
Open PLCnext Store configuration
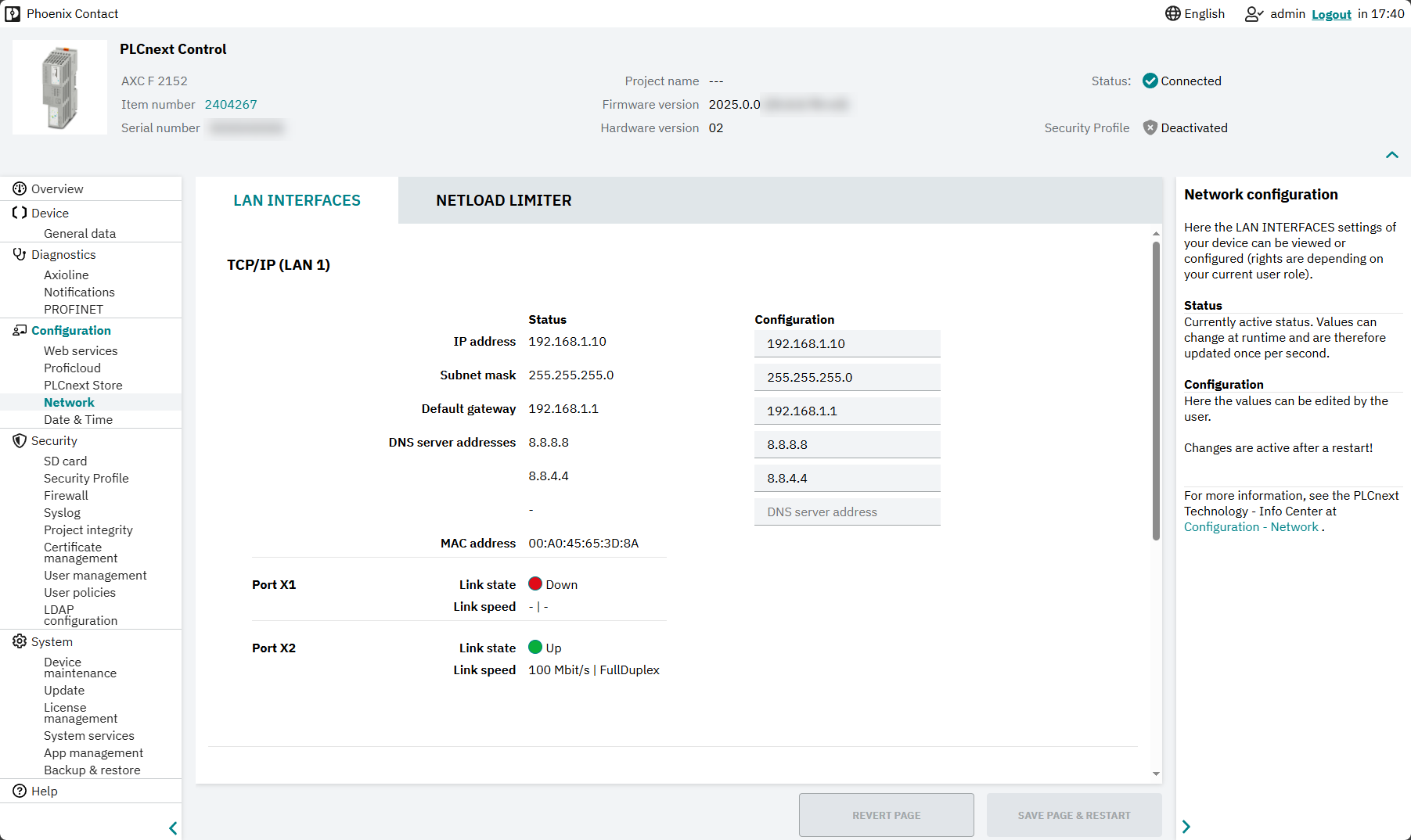point(83,385)
